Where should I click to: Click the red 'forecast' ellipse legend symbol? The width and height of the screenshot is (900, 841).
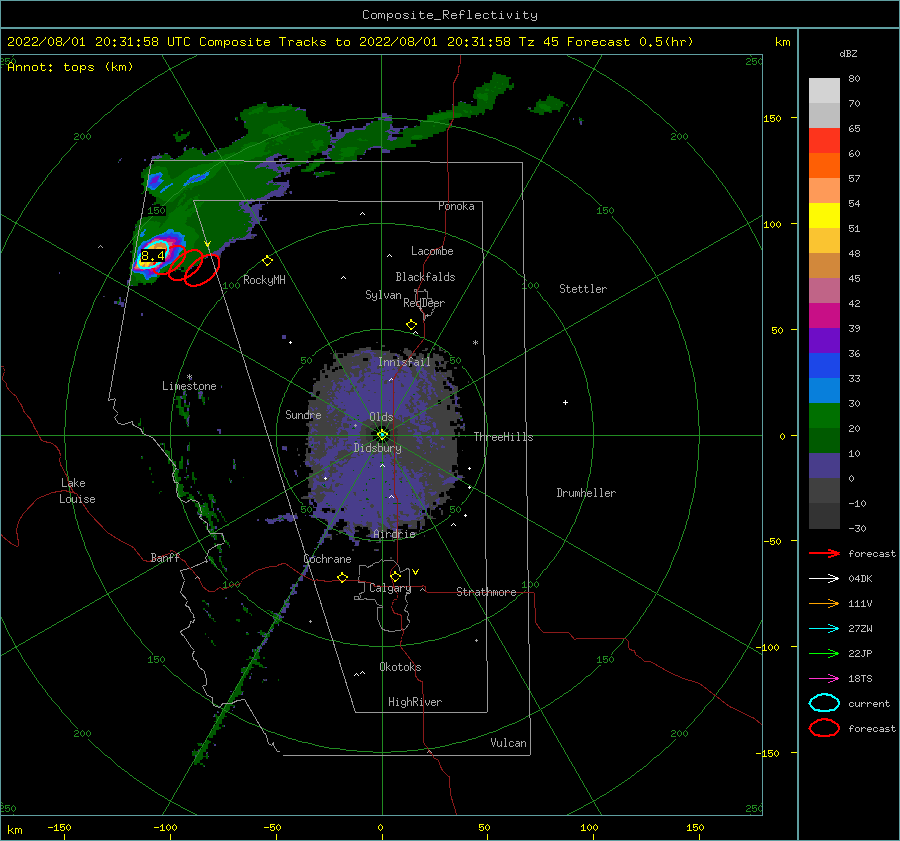coord(824,728)
